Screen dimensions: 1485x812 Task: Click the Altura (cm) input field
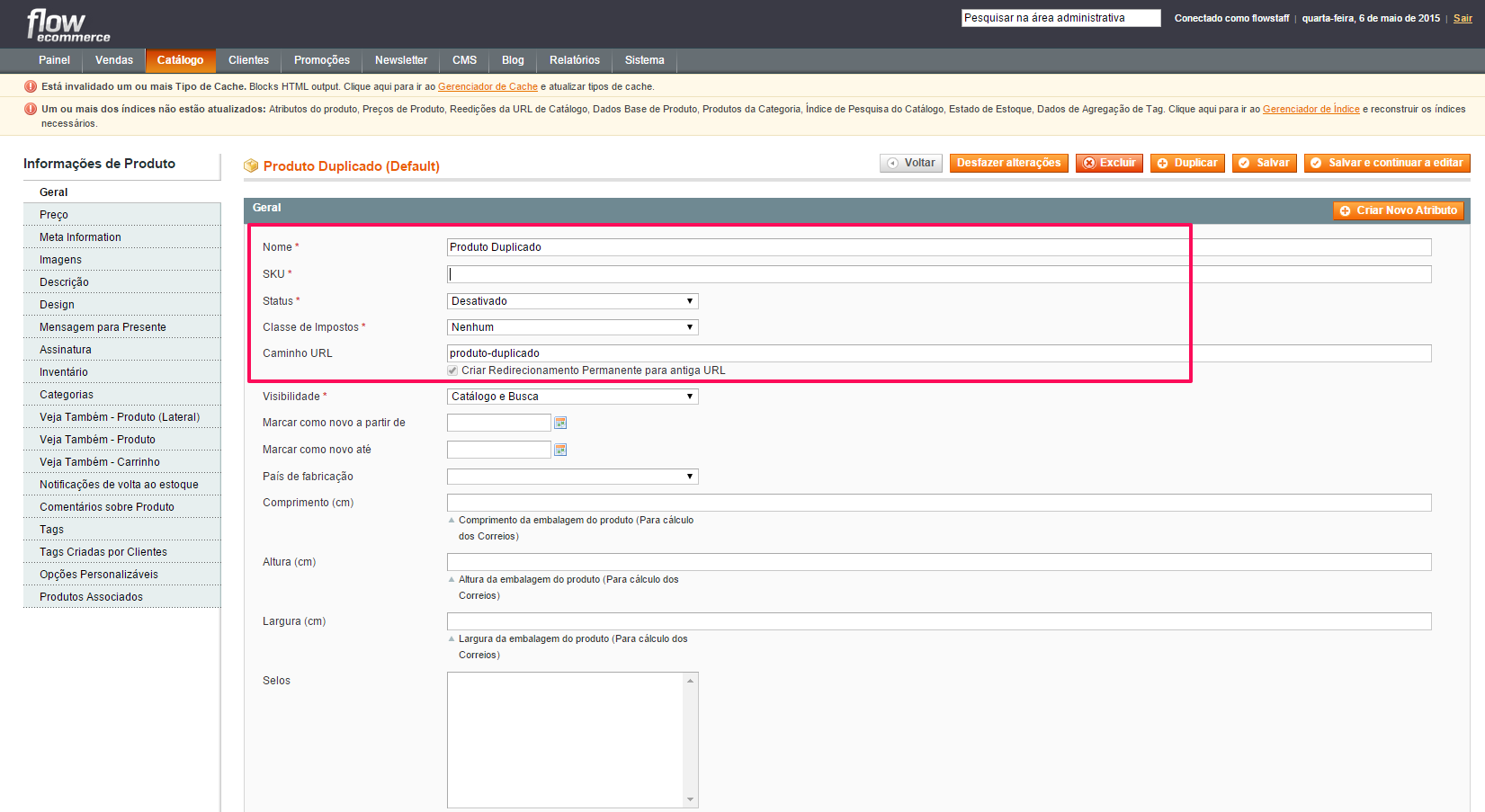coord(939,562)
